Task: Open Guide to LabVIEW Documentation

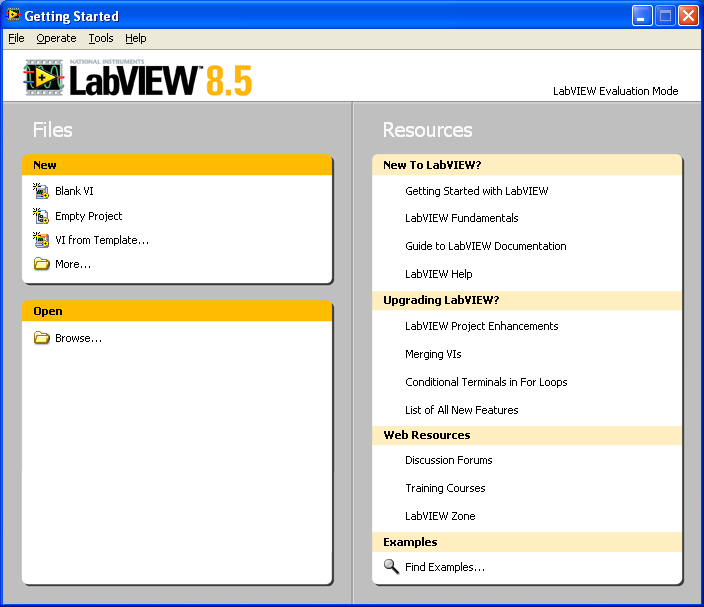Action: (x=485, y=246)
